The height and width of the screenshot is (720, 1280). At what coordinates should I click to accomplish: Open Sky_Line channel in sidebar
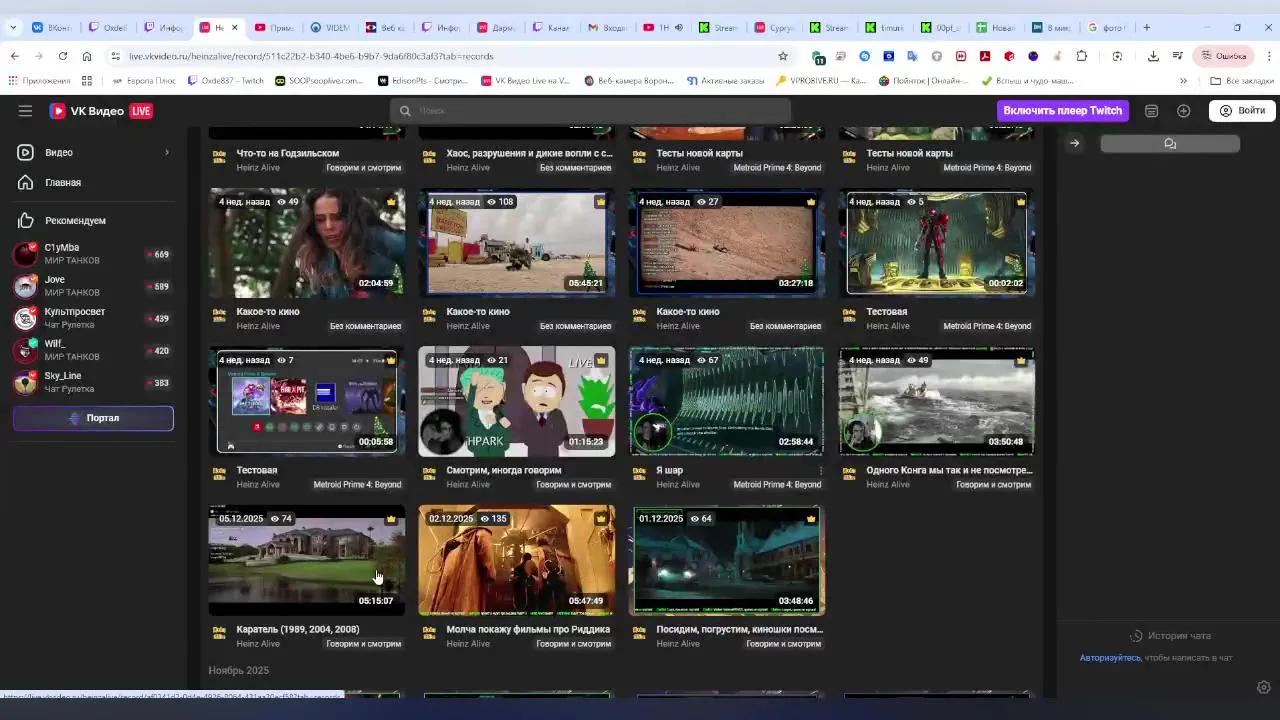(x=93, y=382)
